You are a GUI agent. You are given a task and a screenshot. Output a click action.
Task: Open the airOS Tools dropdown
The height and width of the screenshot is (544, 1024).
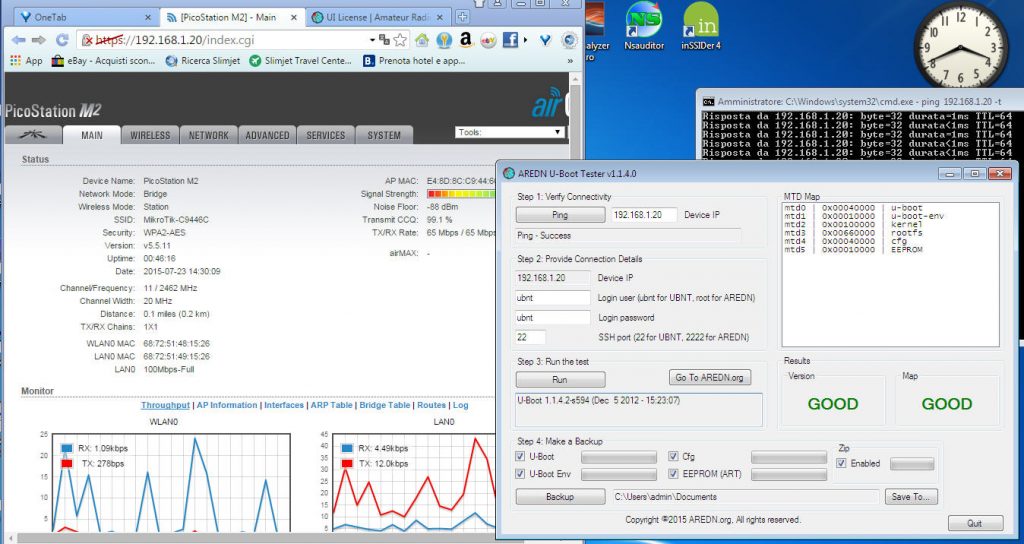tap(509, 132)
